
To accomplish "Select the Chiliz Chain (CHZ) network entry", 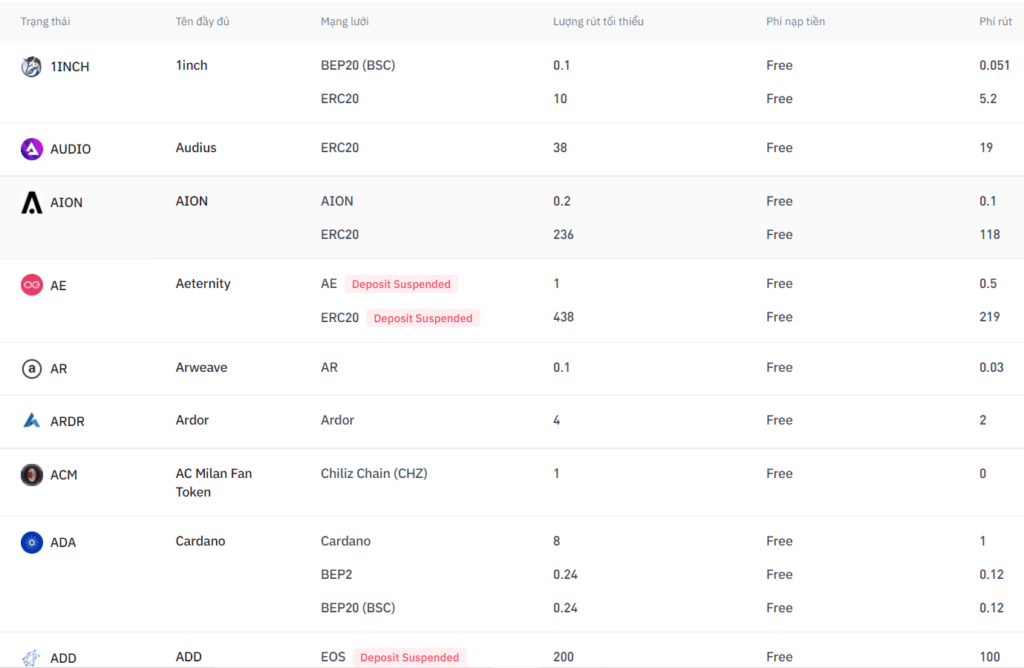I will click(x=373, y=474).
